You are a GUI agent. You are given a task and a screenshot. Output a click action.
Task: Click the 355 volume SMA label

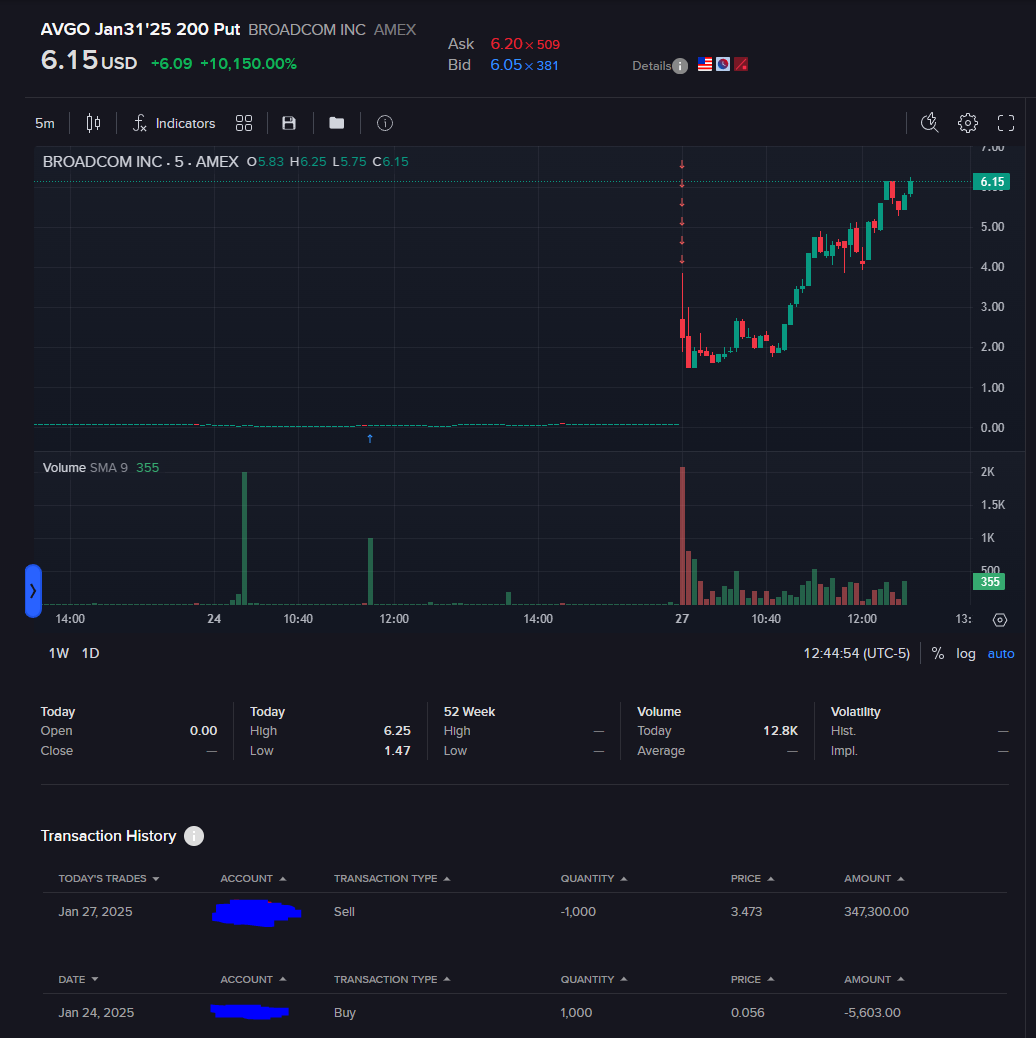click(989, 582)
